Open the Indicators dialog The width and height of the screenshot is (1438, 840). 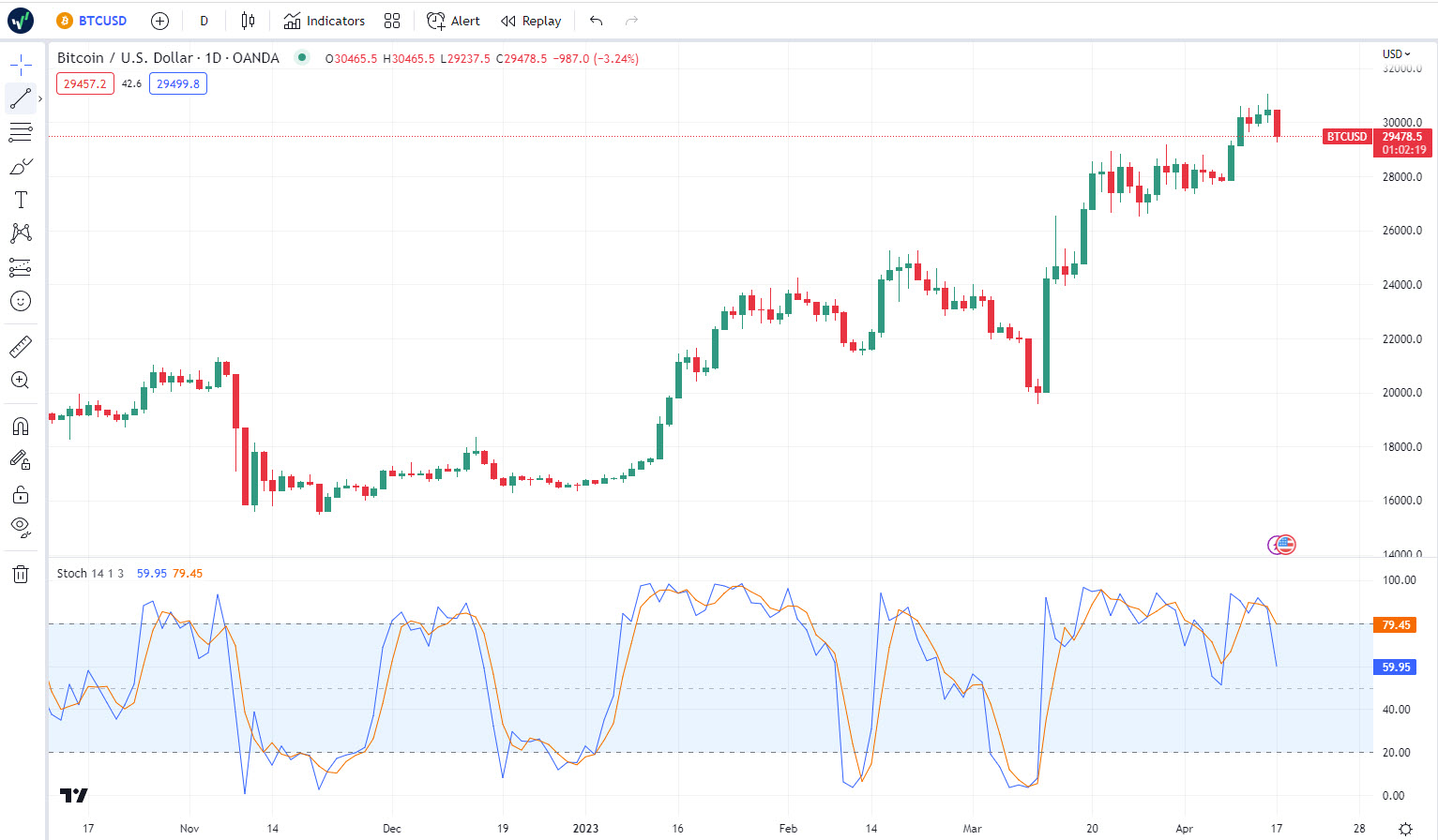[325, 21]
